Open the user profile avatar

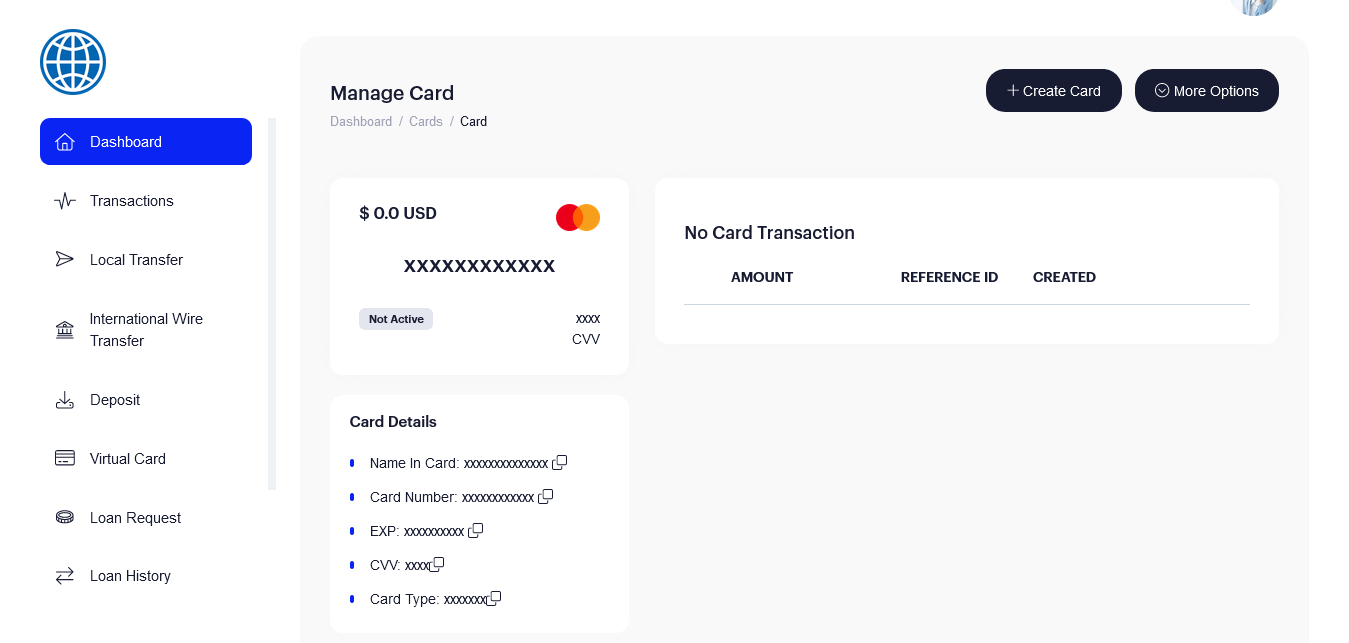[1254, 6]
